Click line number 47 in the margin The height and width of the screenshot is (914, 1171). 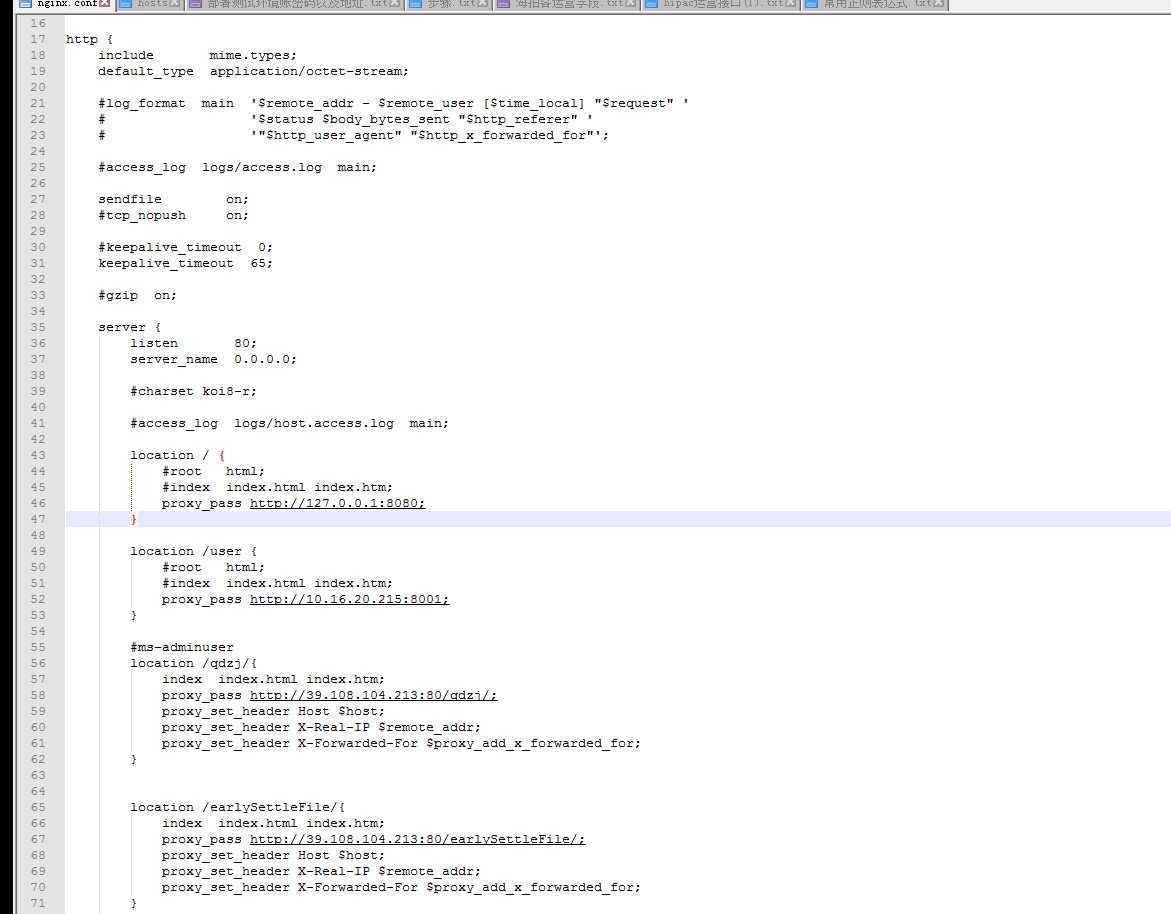point(38,519)
